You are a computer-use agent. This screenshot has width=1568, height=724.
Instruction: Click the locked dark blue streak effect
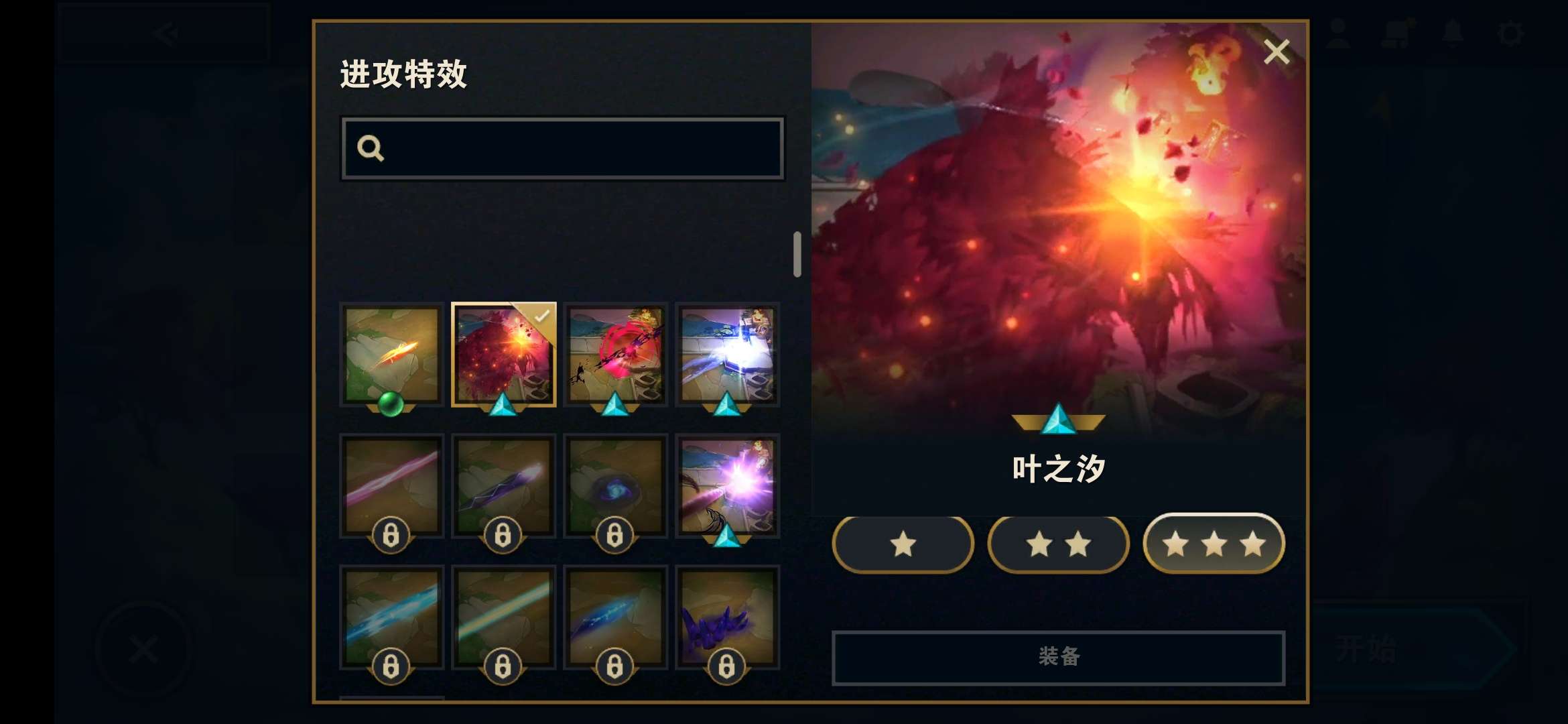coord(616,617)
